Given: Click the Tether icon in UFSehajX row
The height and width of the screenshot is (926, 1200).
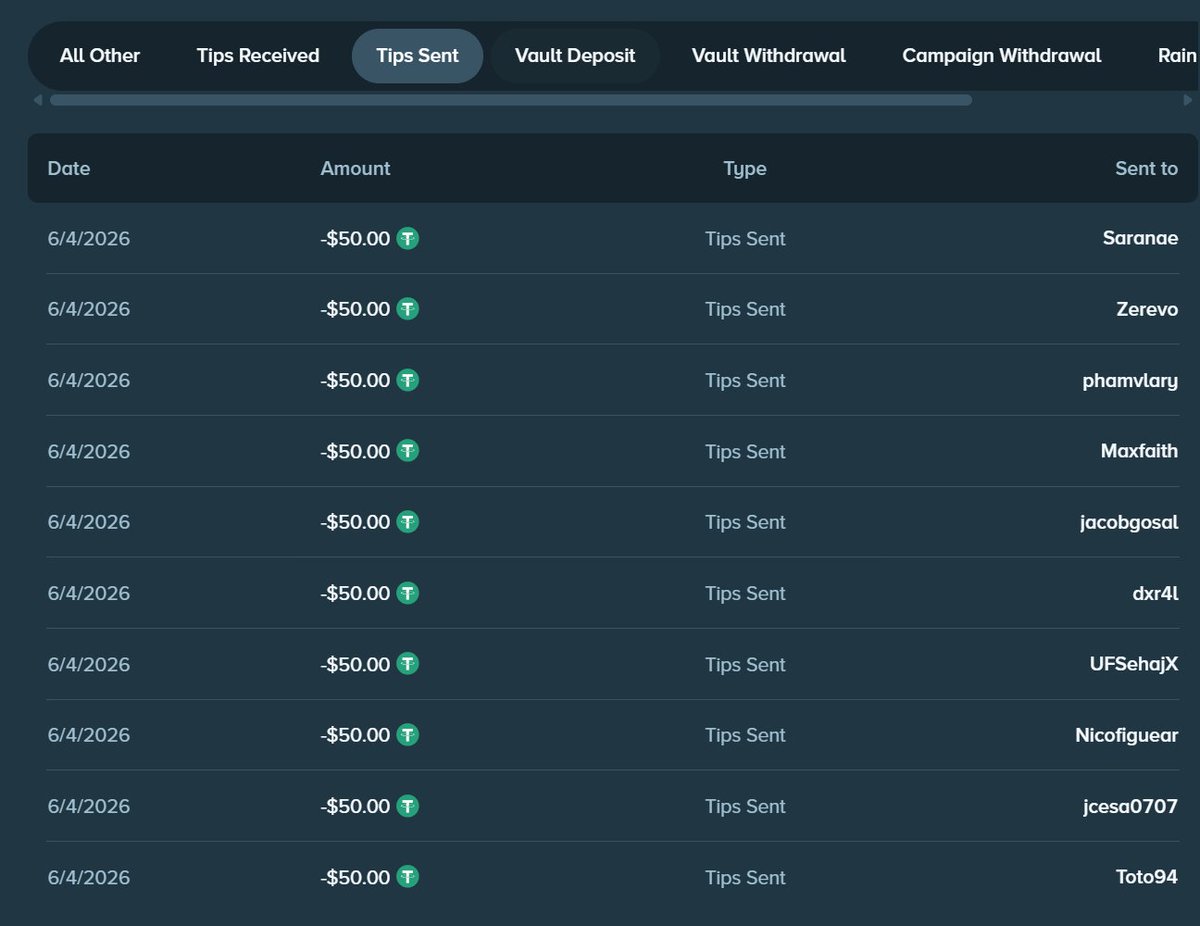Looking at the screenshot, I should [407, 664].
